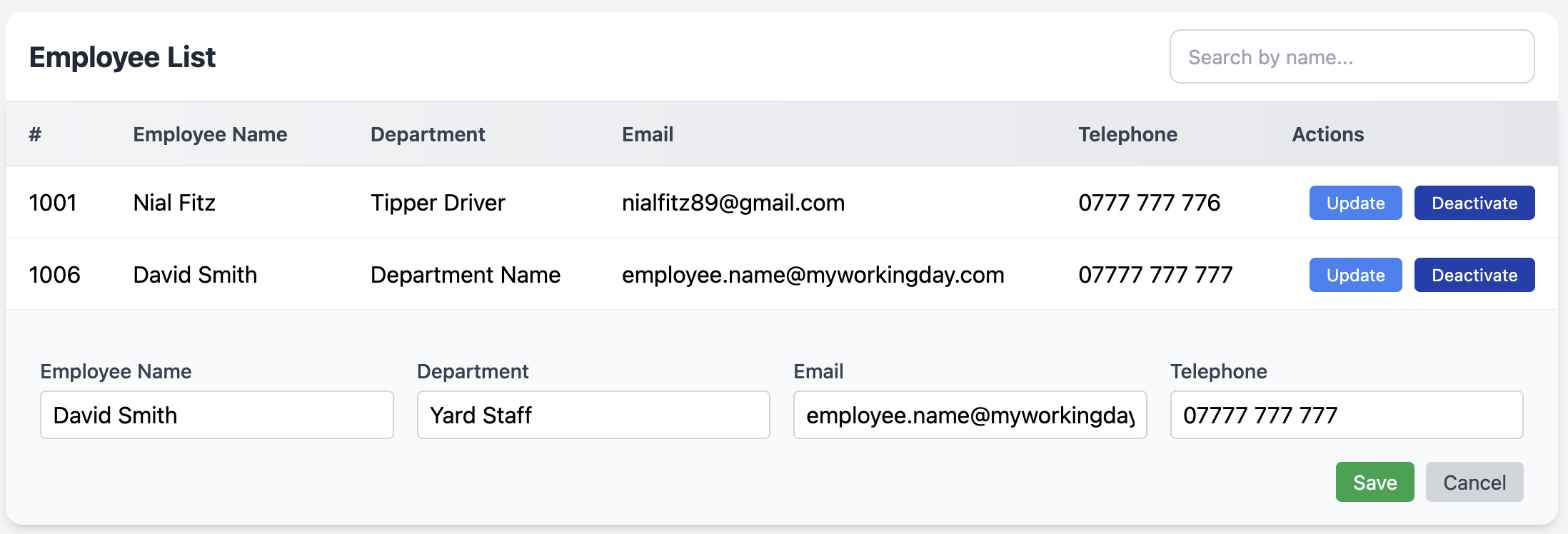1568x534 pixels.
Task: Click the Telephone input in edit form
Action: [1346, 415]
